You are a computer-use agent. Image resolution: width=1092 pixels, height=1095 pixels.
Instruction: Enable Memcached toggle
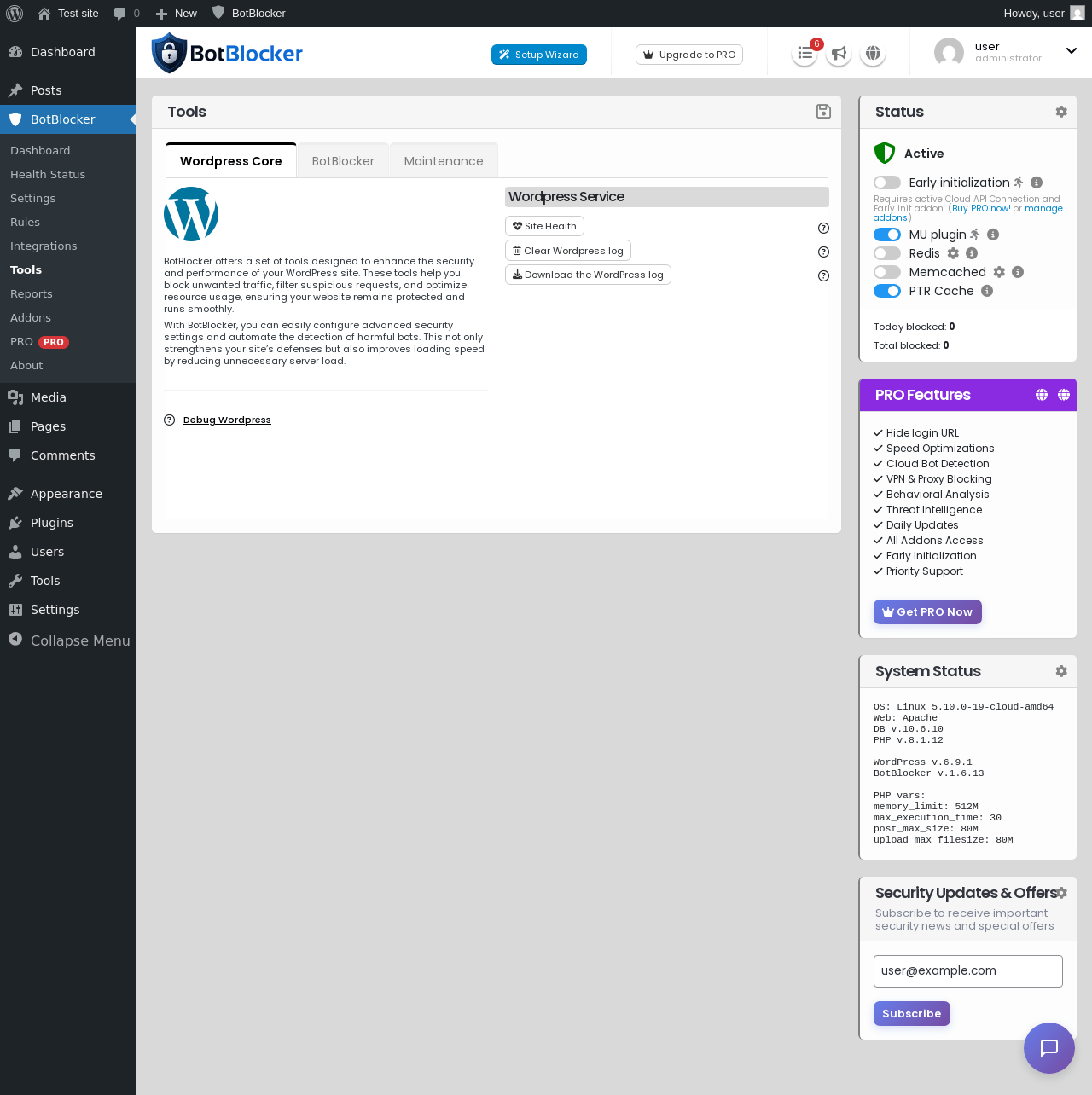point(887,272)
